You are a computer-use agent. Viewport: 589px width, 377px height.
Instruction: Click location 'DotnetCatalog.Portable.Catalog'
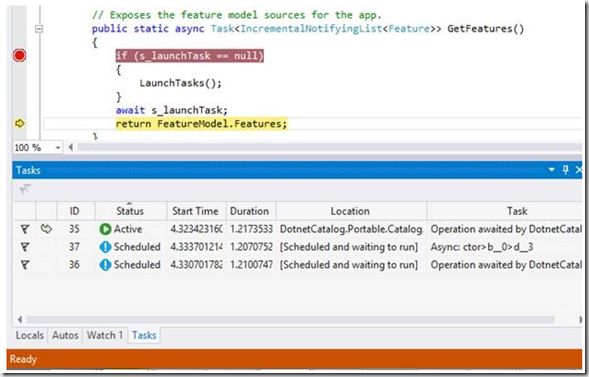(351, 229)
